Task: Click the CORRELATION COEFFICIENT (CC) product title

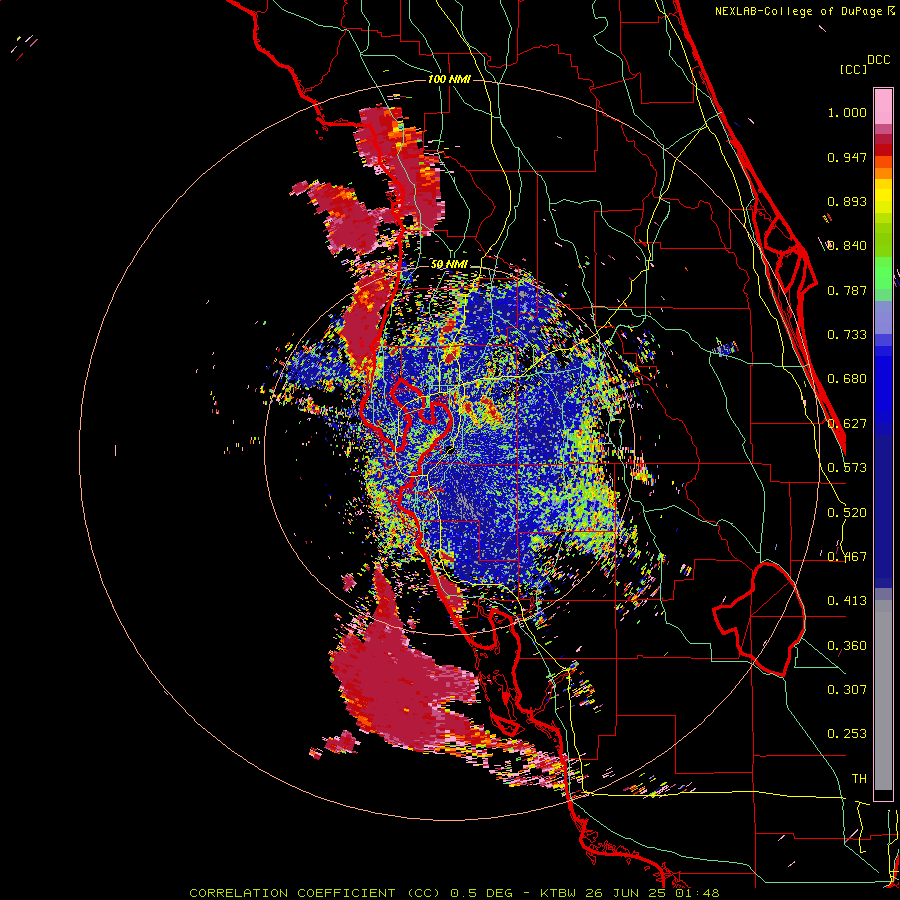Action: pos(316,893)
